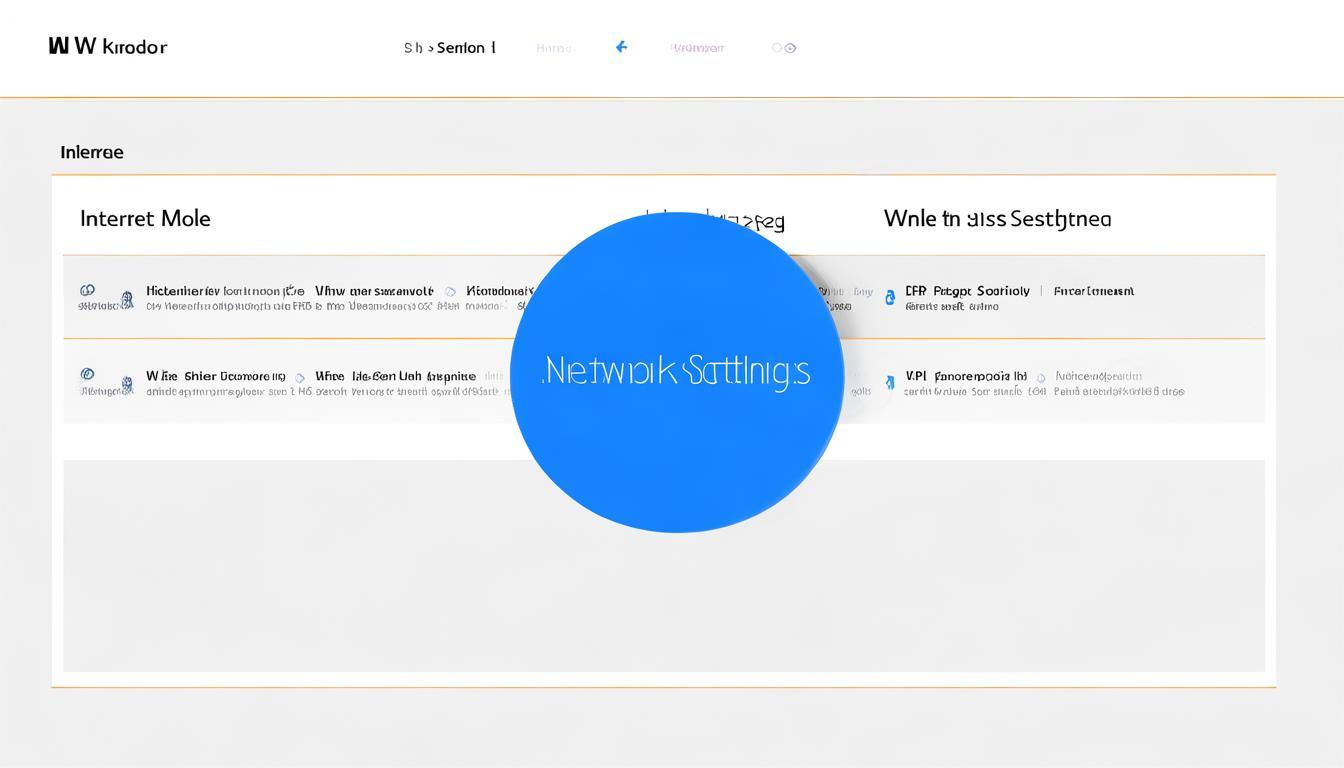The image size is (1344, 768).
Task: Open the faded Home tab in header
Action: (553, 48)
